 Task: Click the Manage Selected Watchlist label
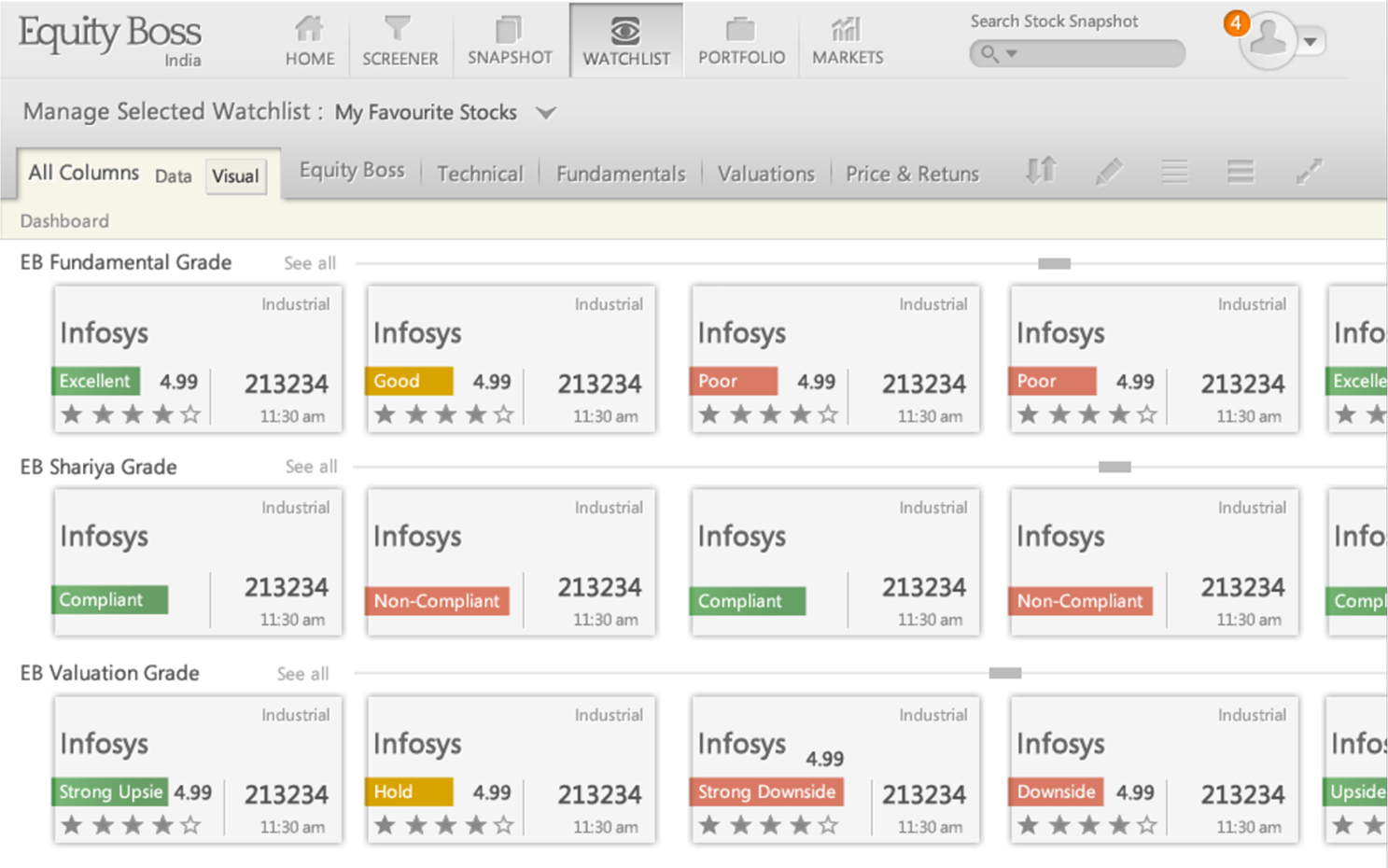[x=173, y=112]
